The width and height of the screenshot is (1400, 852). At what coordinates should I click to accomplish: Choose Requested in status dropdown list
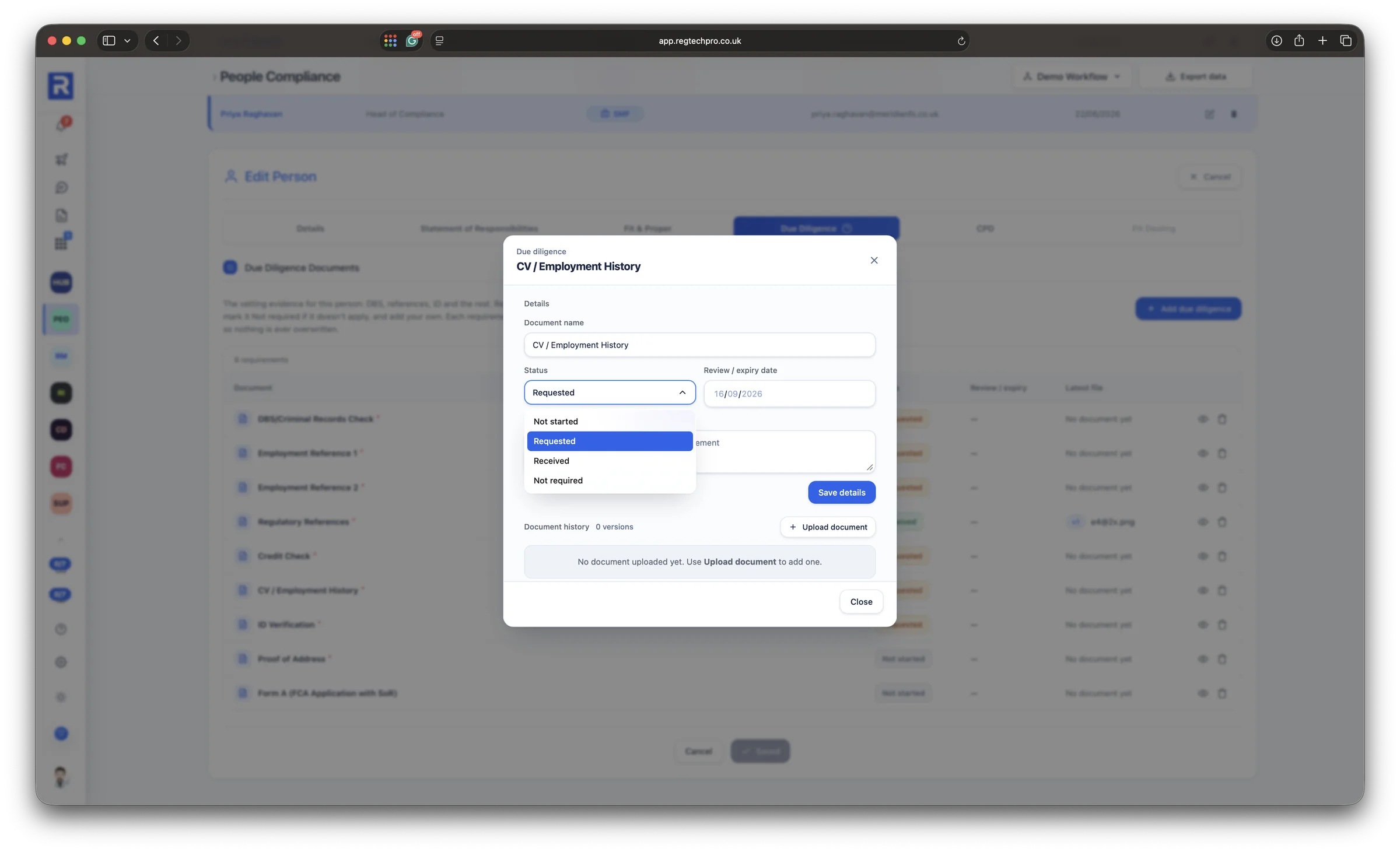click(x=610, y=441)
